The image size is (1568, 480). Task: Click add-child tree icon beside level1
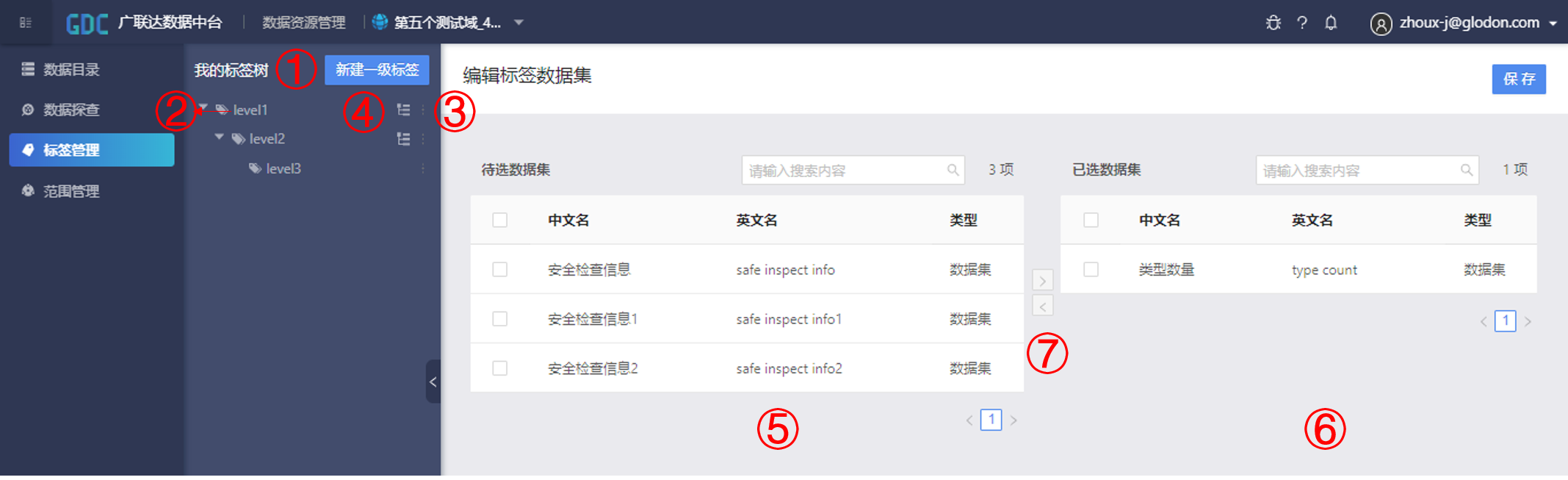pyautogui.click(x=403, y=110)
